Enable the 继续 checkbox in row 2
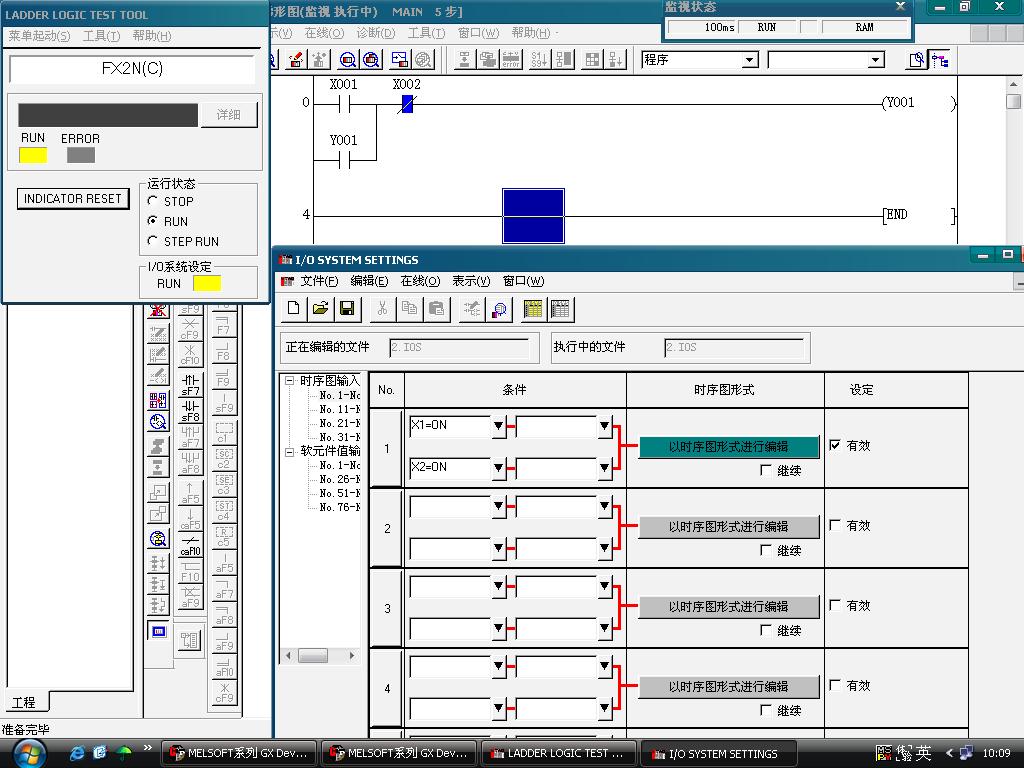1024x768 pixels. coord(766,550)
